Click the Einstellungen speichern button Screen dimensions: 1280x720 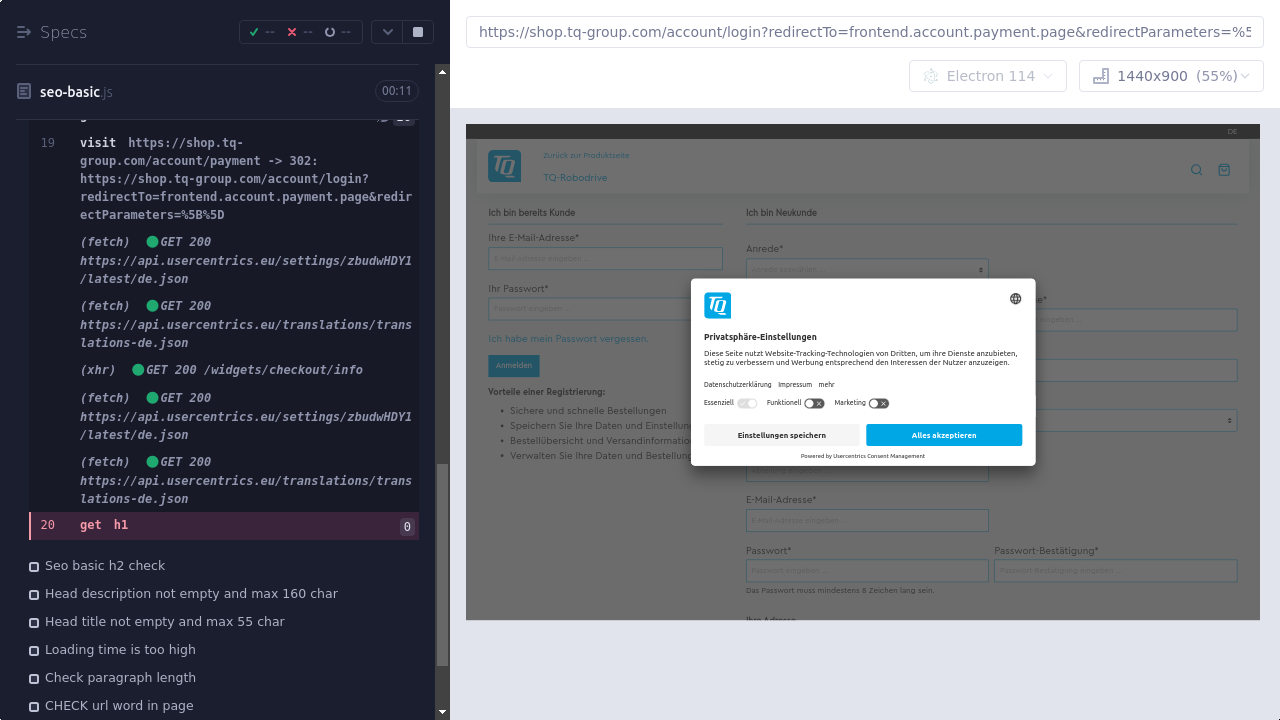(x=781, y=435)
